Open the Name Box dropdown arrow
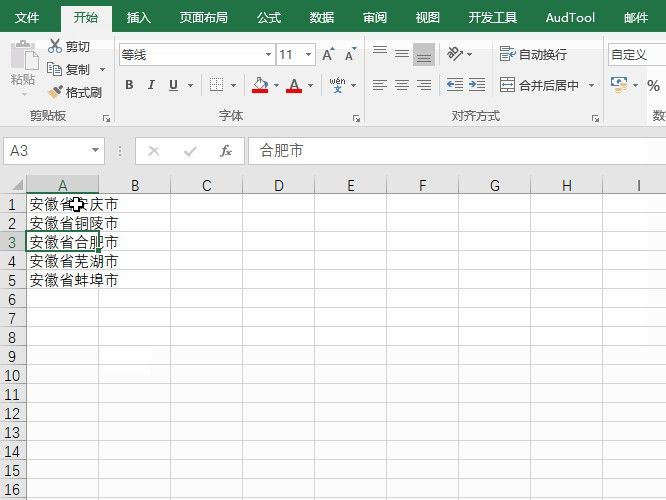This screenshot has height=500, width=666. [95, 150]
